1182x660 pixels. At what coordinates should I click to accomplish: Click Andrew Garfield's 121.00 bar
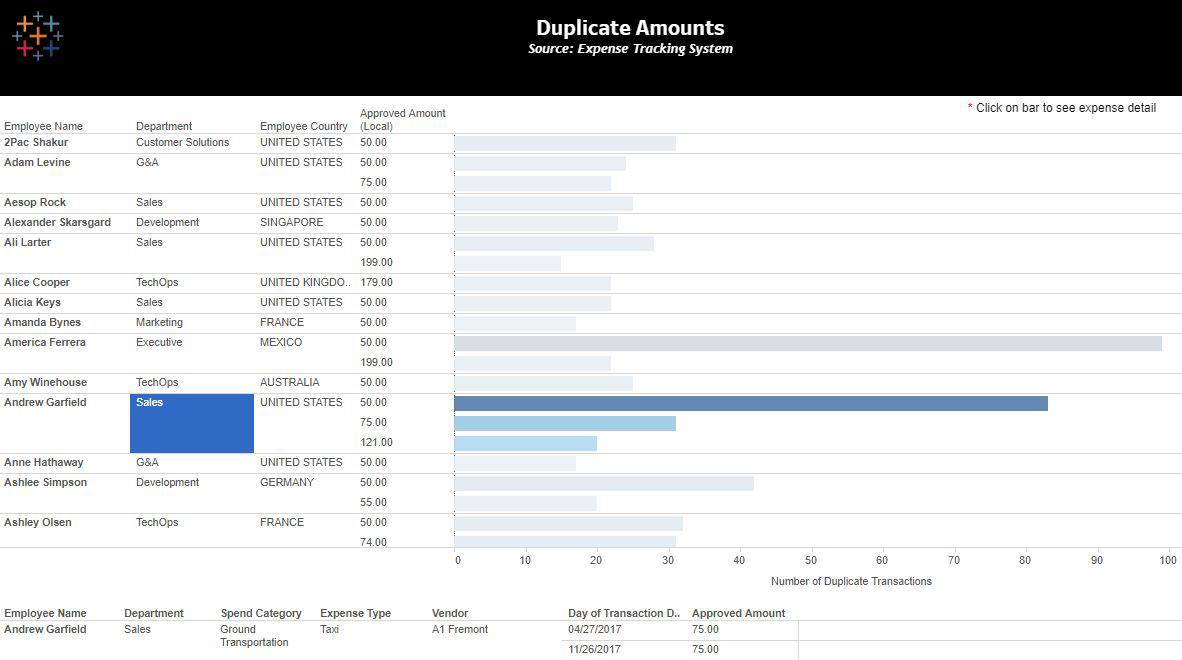pyautogui.click(x=525, y=443)
